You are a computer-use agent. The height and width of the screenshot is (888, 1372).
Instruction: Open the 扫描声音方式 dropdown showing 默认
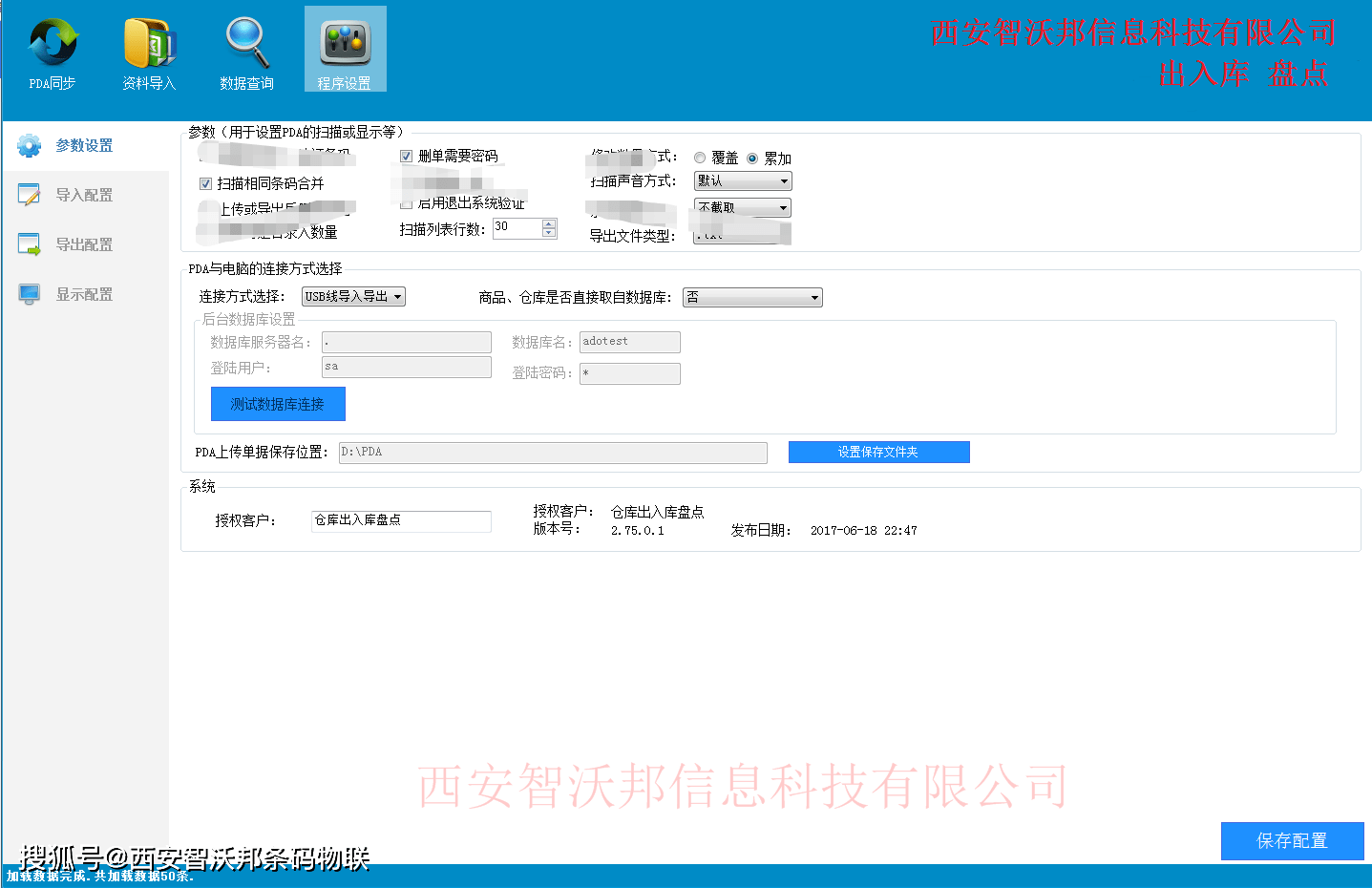click(x=743, y=180)
